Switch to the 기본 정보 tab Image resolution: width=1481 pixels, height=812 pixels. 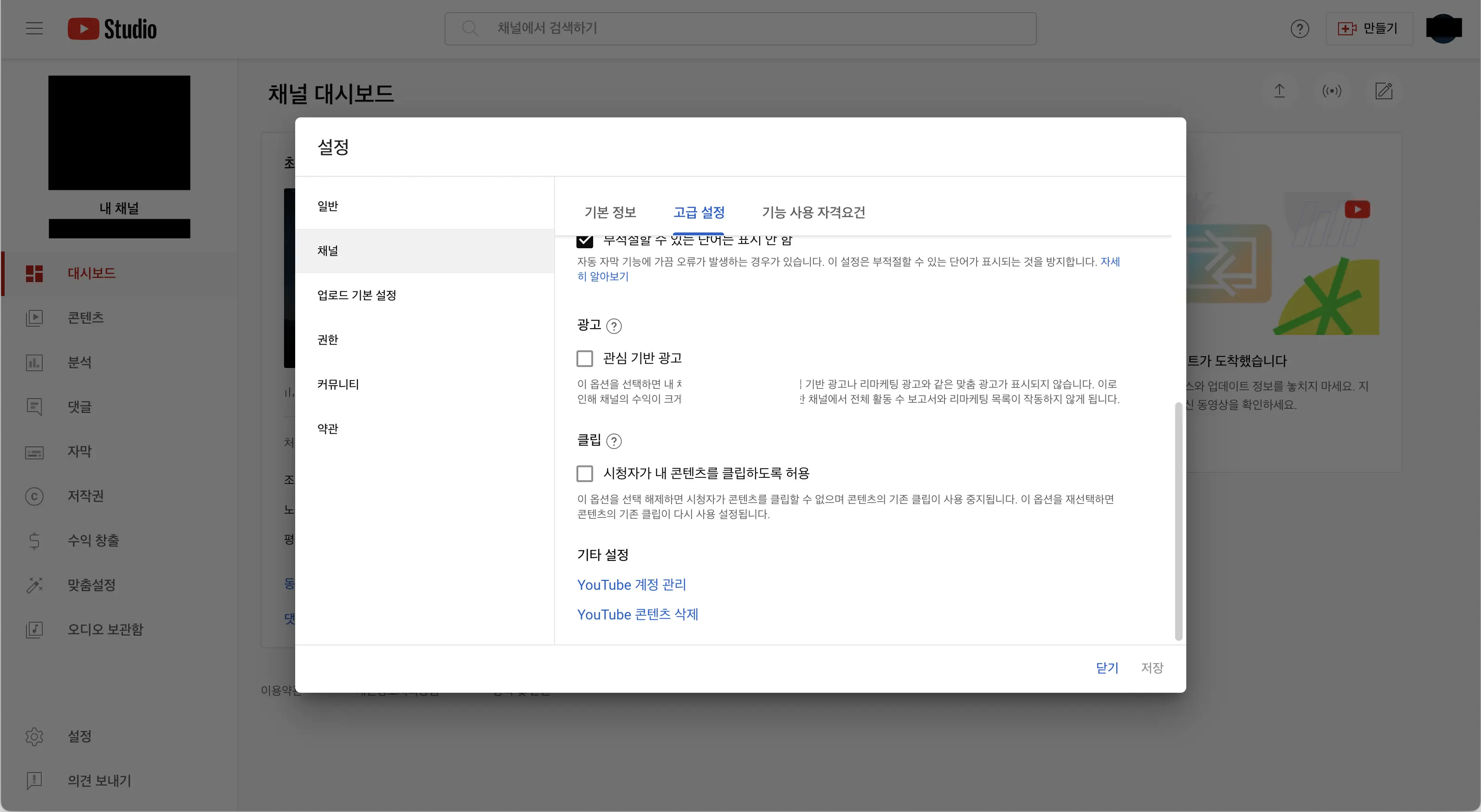point(610,213)
